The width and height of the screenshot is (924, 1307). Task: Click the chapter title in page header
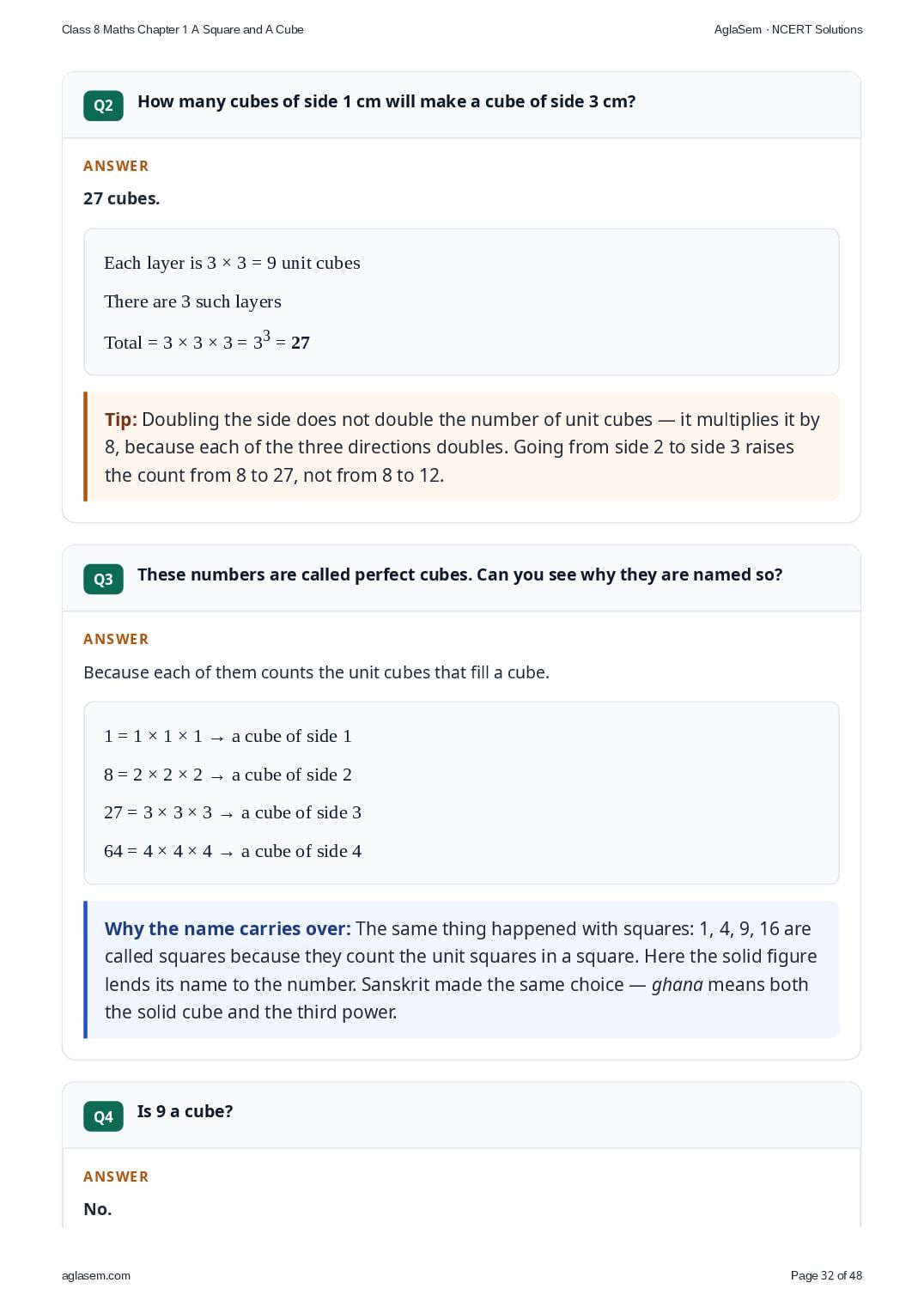click(183, 29)
